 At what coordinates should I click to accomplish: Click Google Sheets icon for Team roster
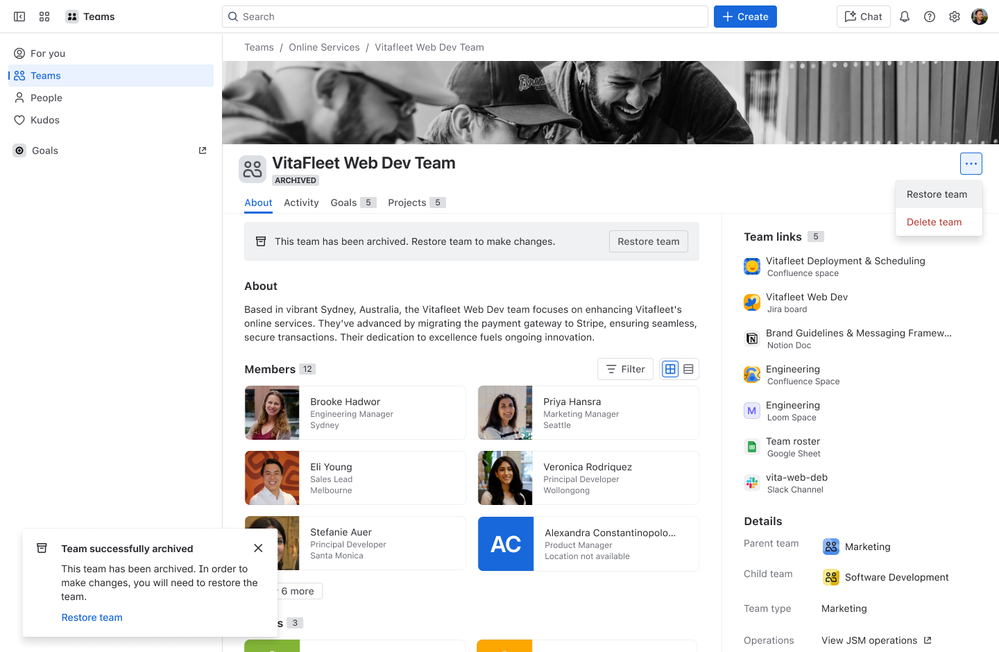tap(752, 447)
